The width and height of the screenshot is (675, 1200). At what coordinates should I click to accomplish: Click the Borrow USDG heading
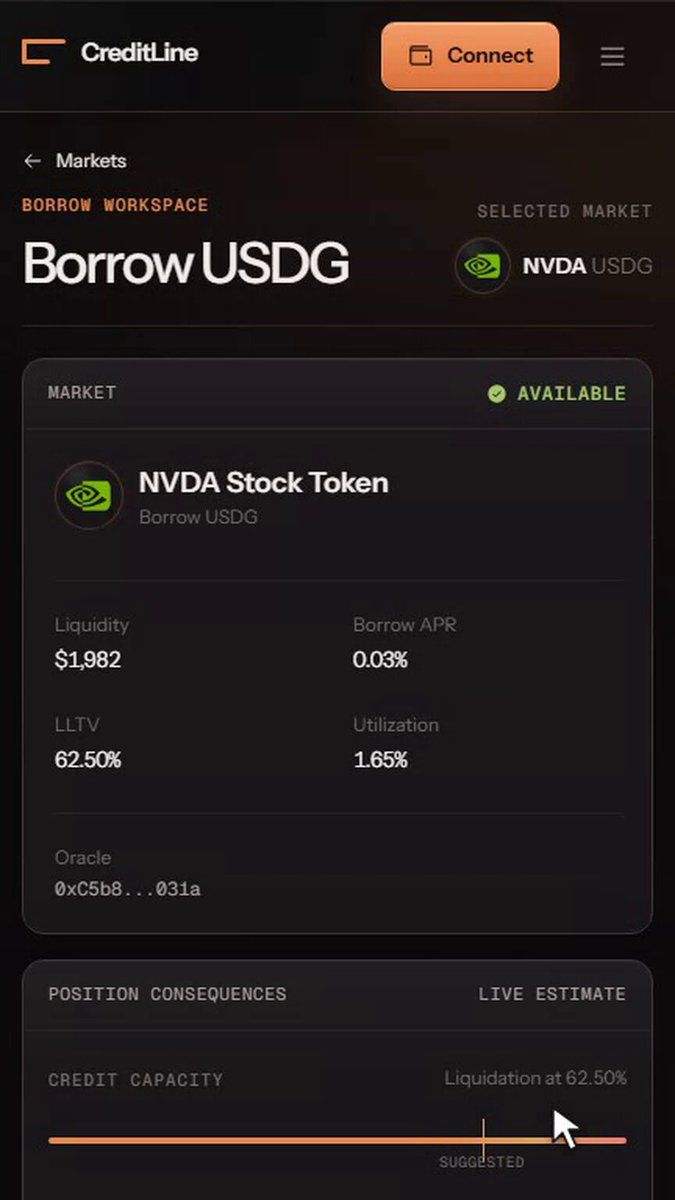click(186, 264)
